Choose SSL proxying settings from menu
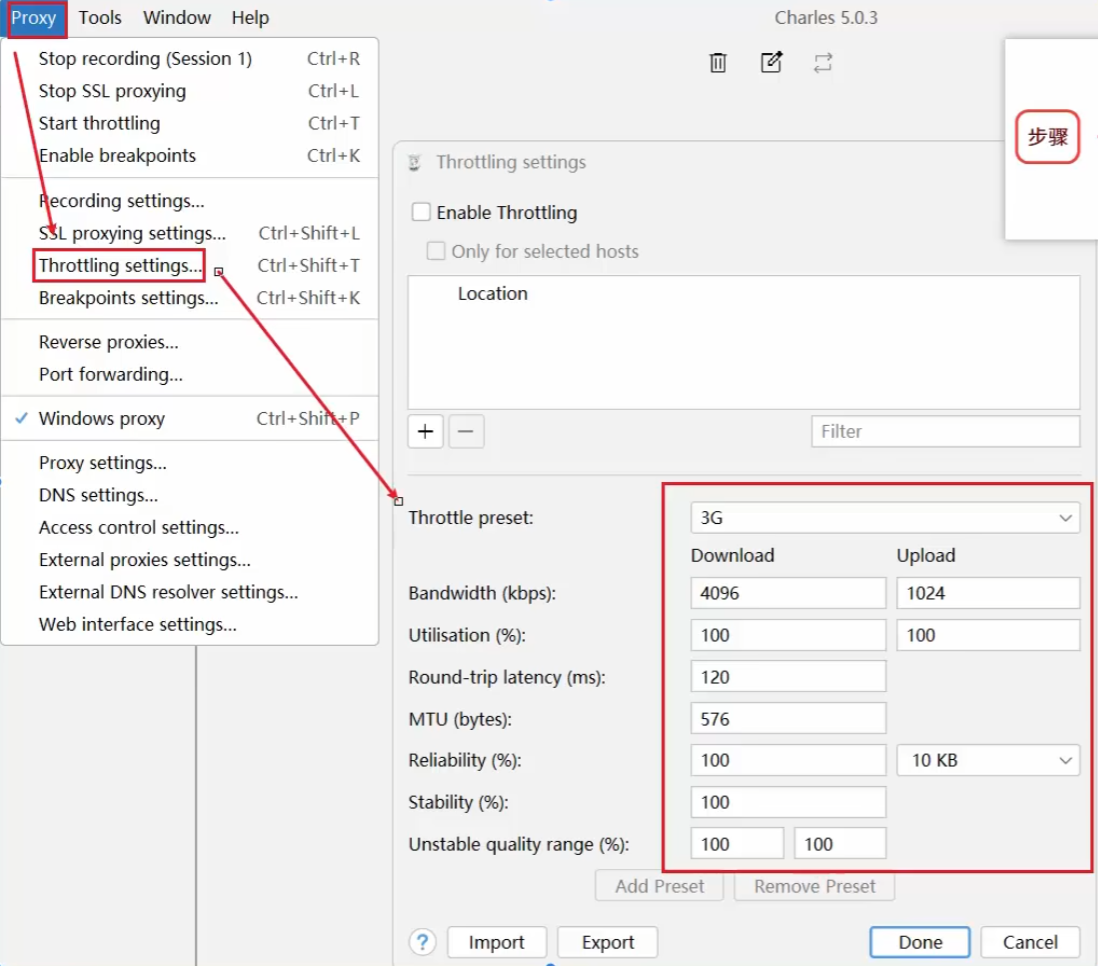The height and width of the screenshot is (966, 1098). point(132,234)
